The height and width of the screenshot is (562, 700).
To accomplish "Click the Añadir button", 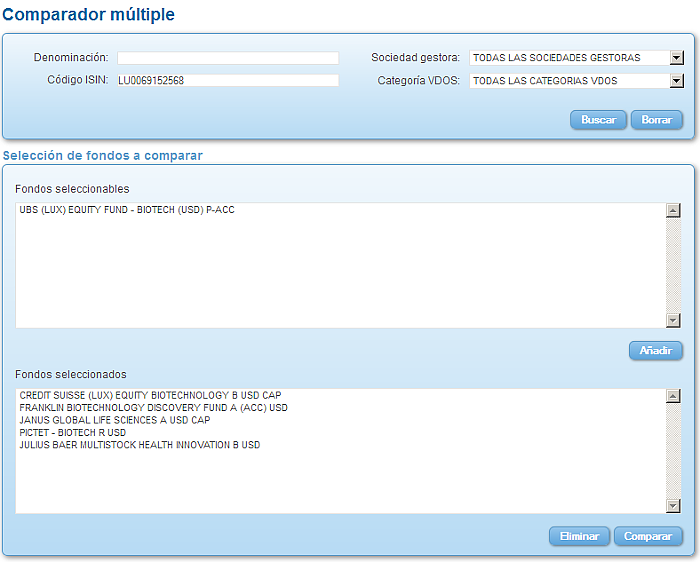I will click(656, 350).
